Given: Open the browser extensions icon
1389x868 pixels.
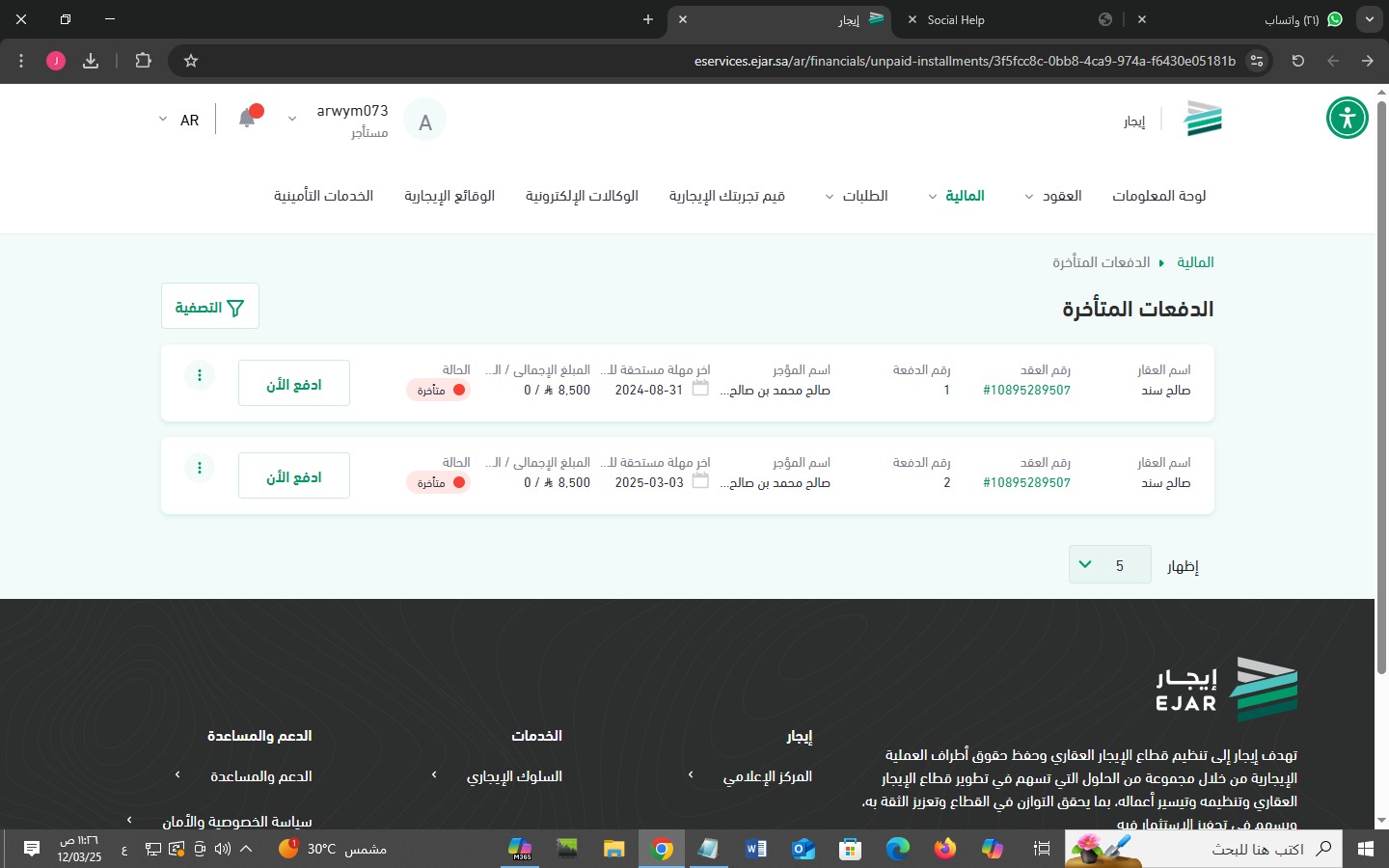Looking at the screenshot, I should click(x=143, y=61).
